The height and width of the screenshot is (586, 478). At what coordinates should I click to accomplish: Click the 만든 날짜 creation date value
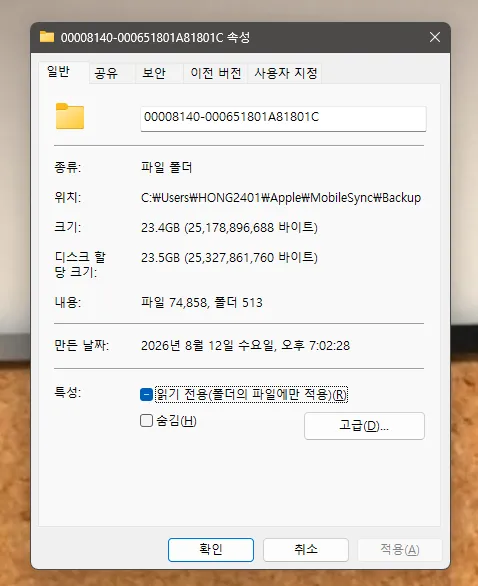(x=246, y=345)
